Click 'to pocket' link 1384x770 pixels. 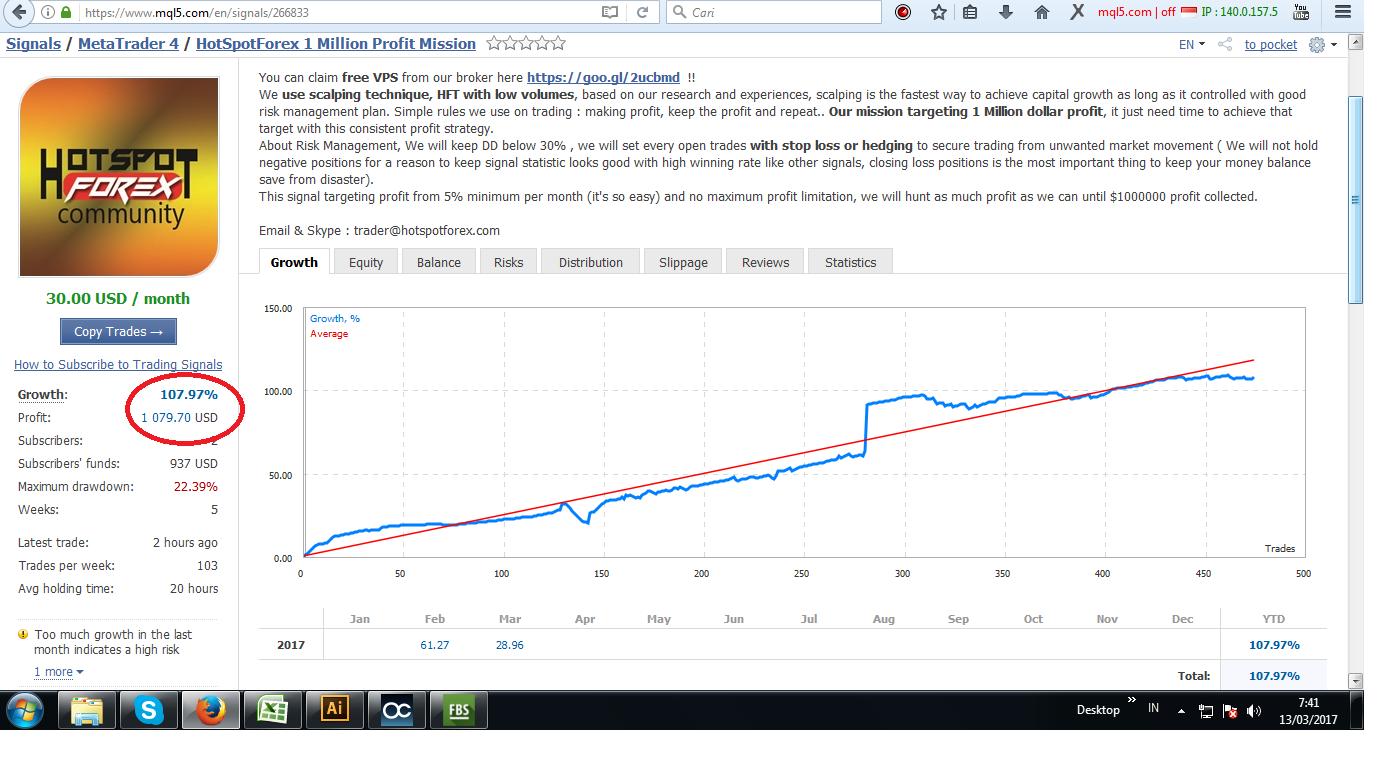point(1270,44)
